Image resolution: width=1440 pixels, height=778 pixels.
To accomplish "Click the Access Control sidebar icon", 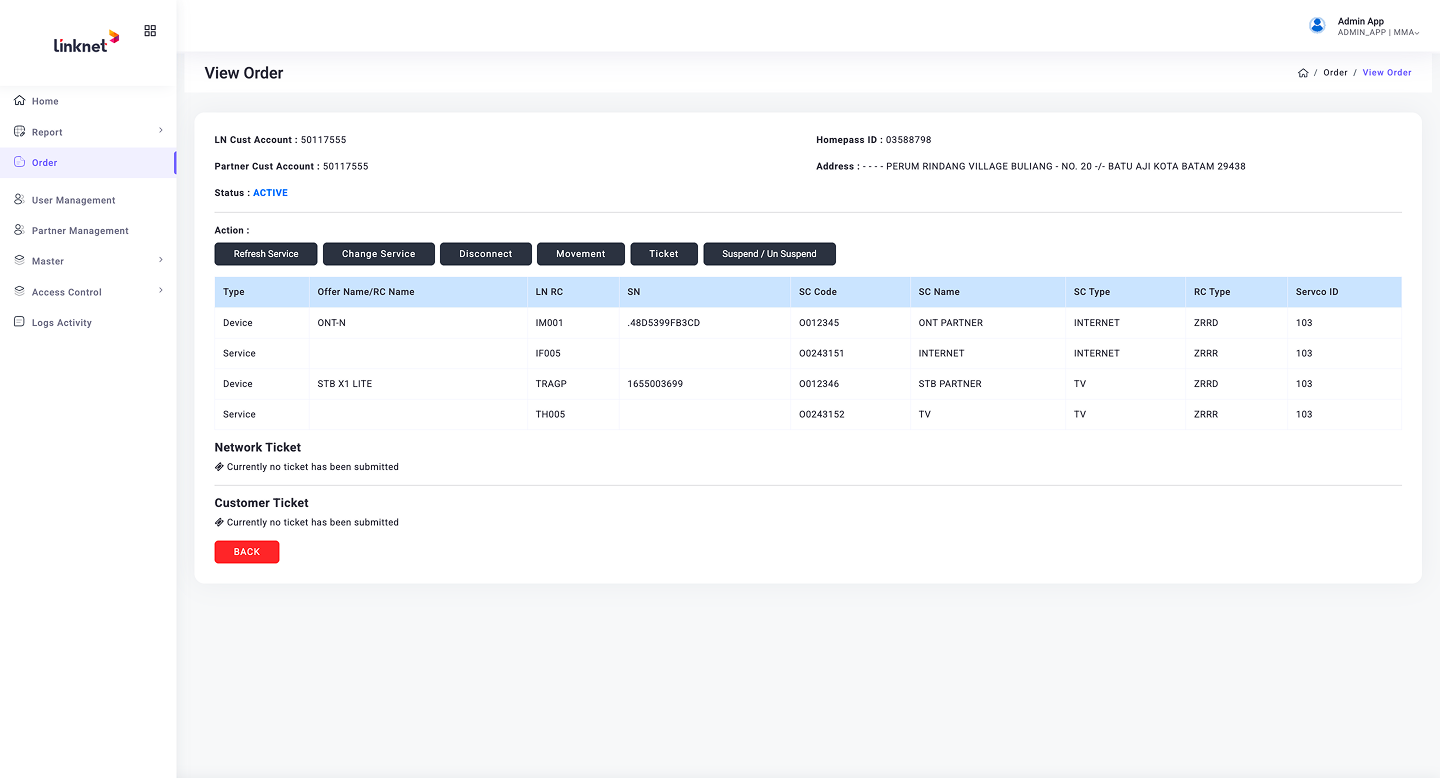I will tap(20, 291).
